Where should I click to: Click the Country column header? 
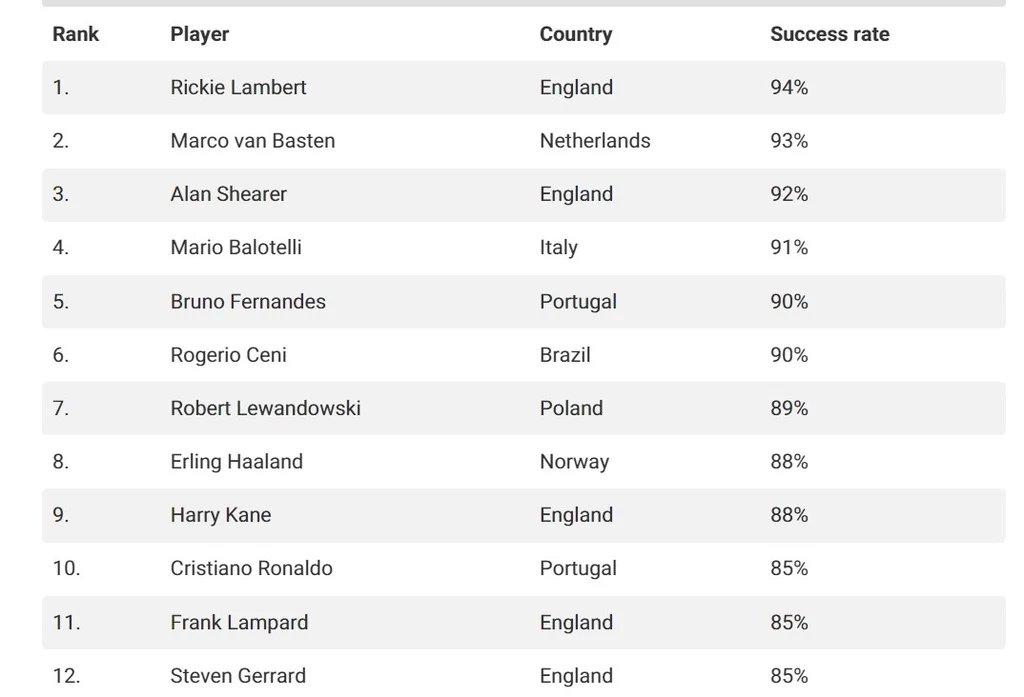575,34
